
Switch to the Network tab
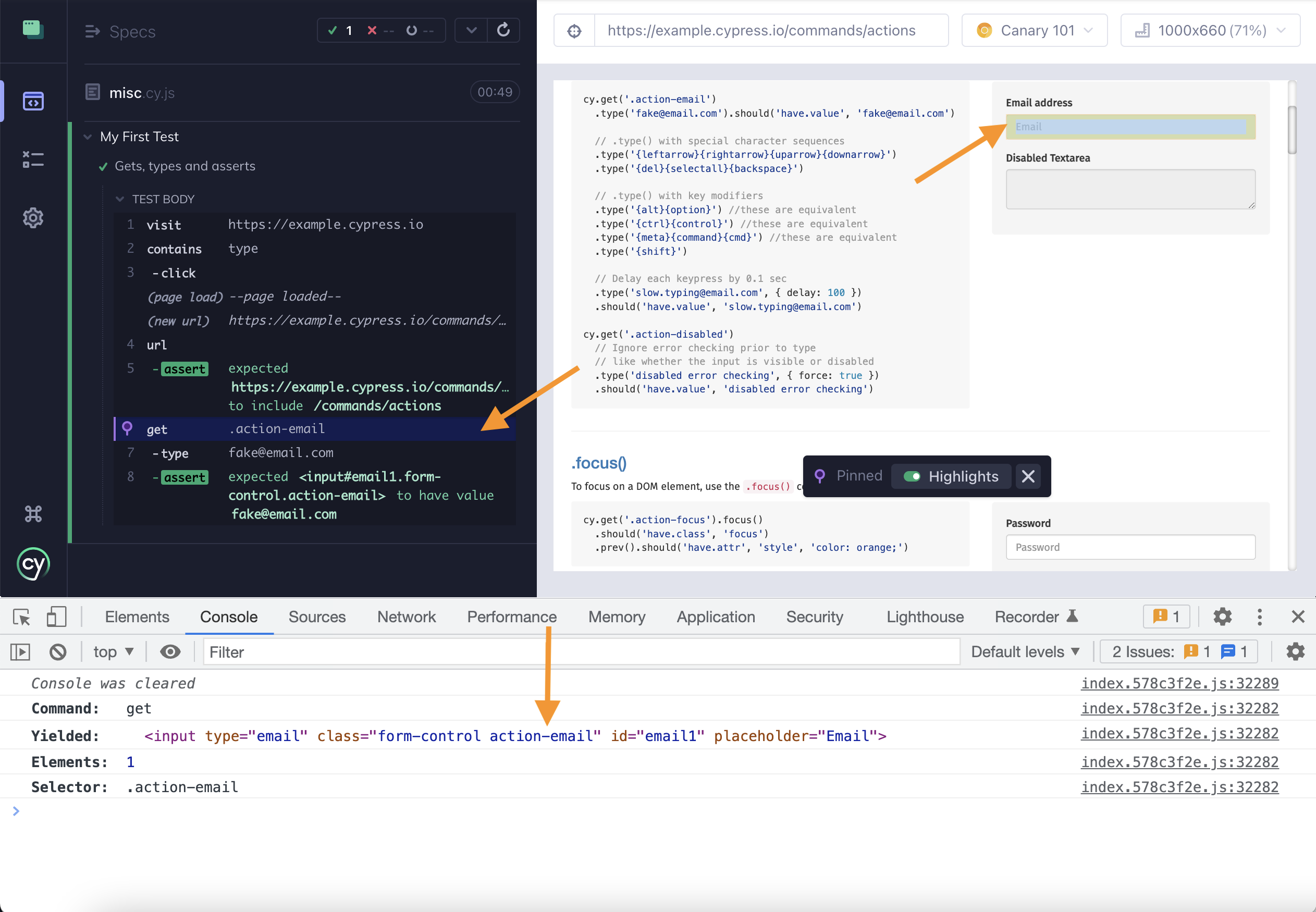click(x=407, y=617)
